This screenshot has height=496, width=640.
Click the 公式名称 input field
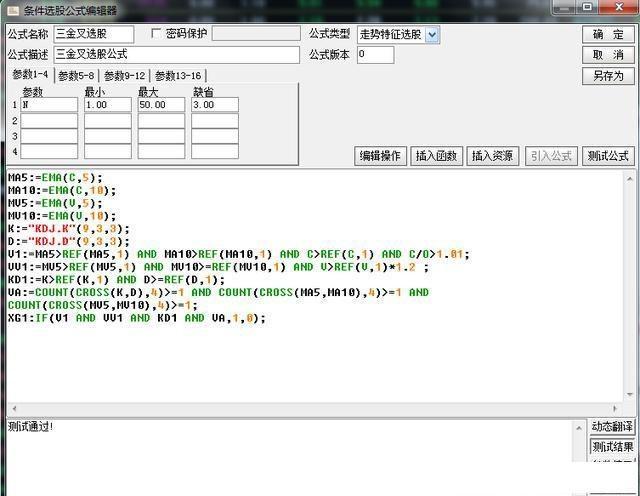[93, 34]
